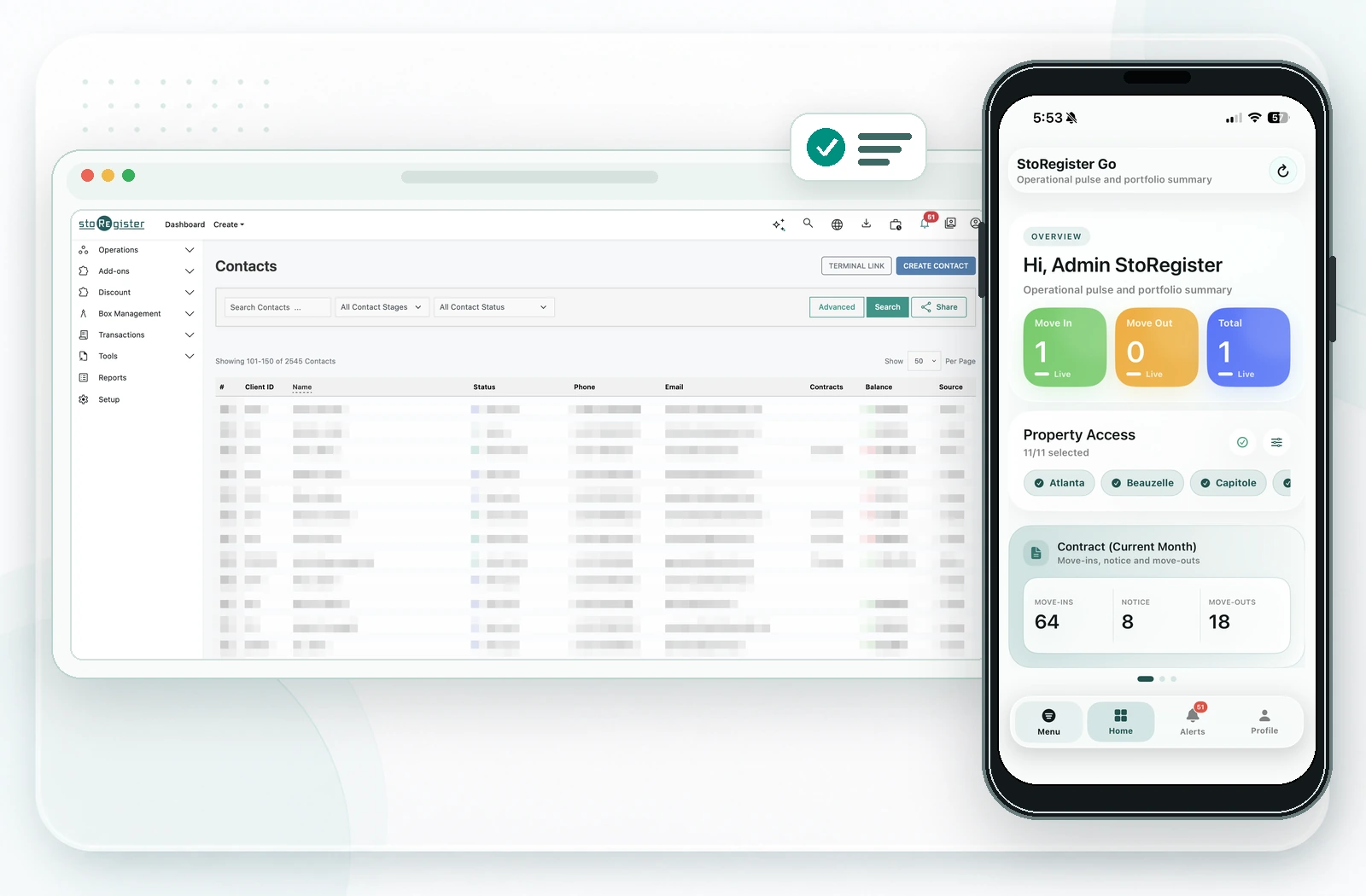Expand the Box Management sidebar section
The image size is (1366, 896).
137,314
